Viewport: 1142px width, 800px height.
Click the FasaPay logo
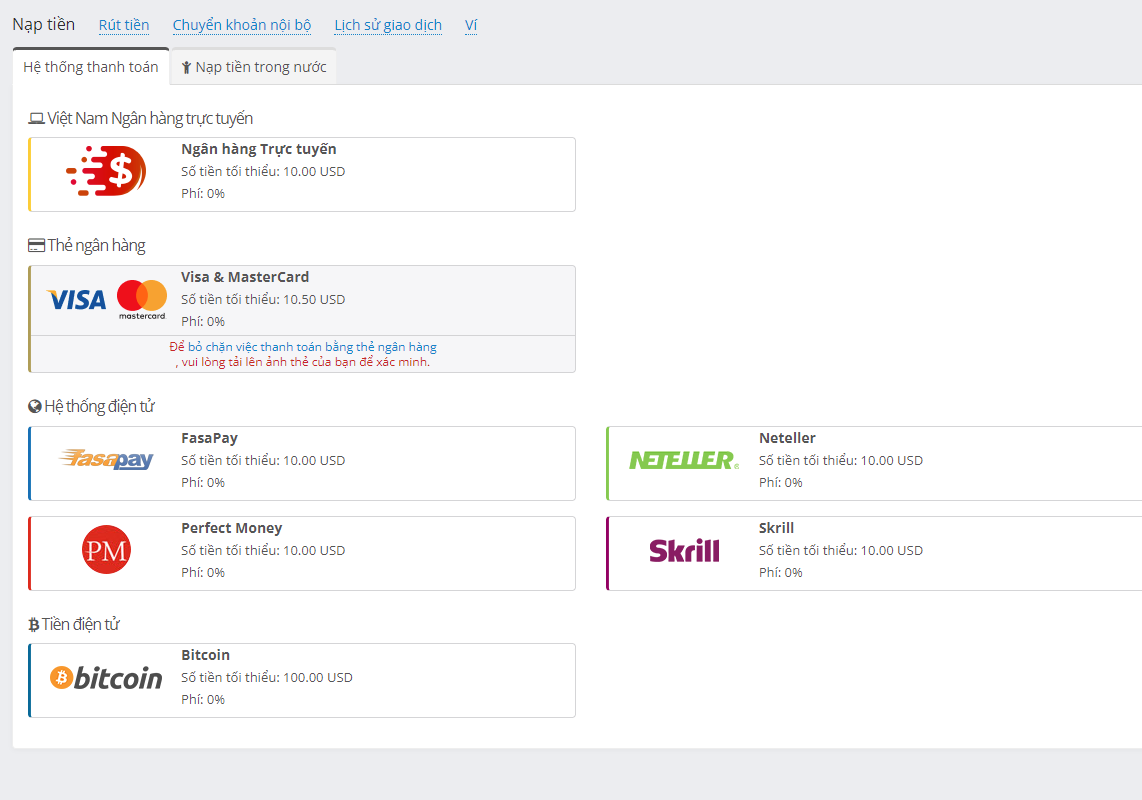click(x=106, y=459)
